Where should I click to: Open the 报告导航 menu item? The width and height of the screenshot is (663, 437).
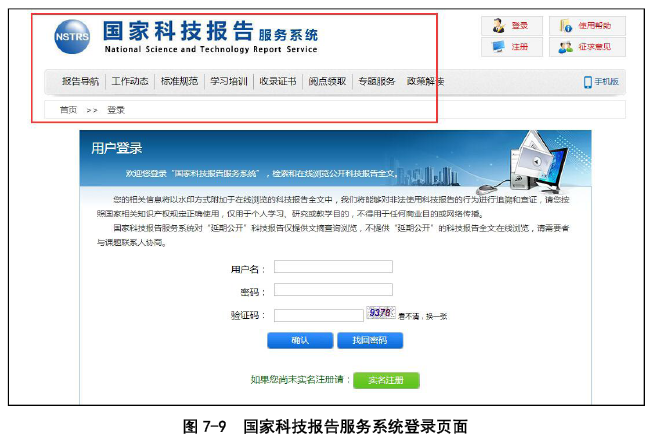point(80,82)
